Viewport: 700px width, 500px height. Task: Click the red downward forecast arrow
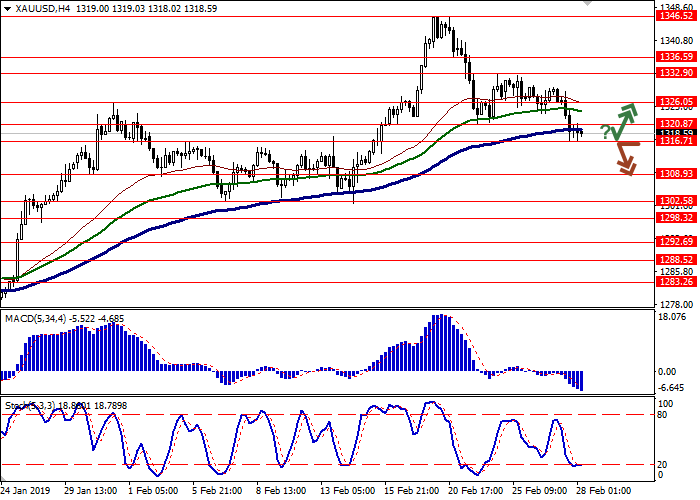click(626, 160)
